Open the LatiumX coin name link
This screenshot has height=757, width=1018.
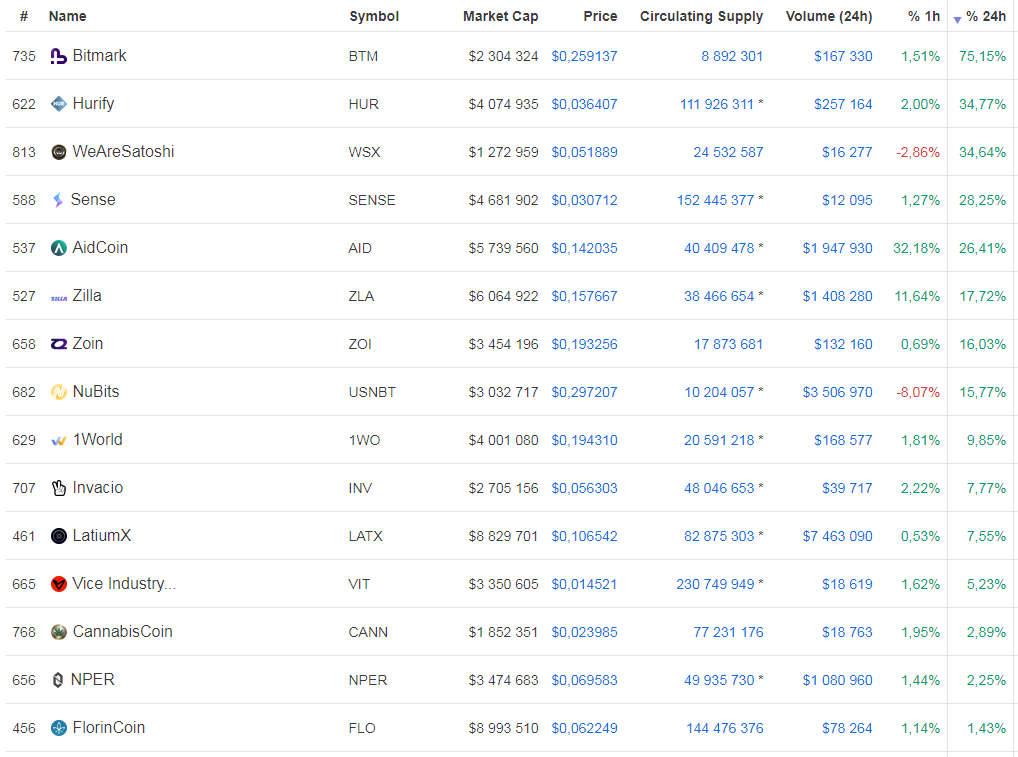click(101, 536)
